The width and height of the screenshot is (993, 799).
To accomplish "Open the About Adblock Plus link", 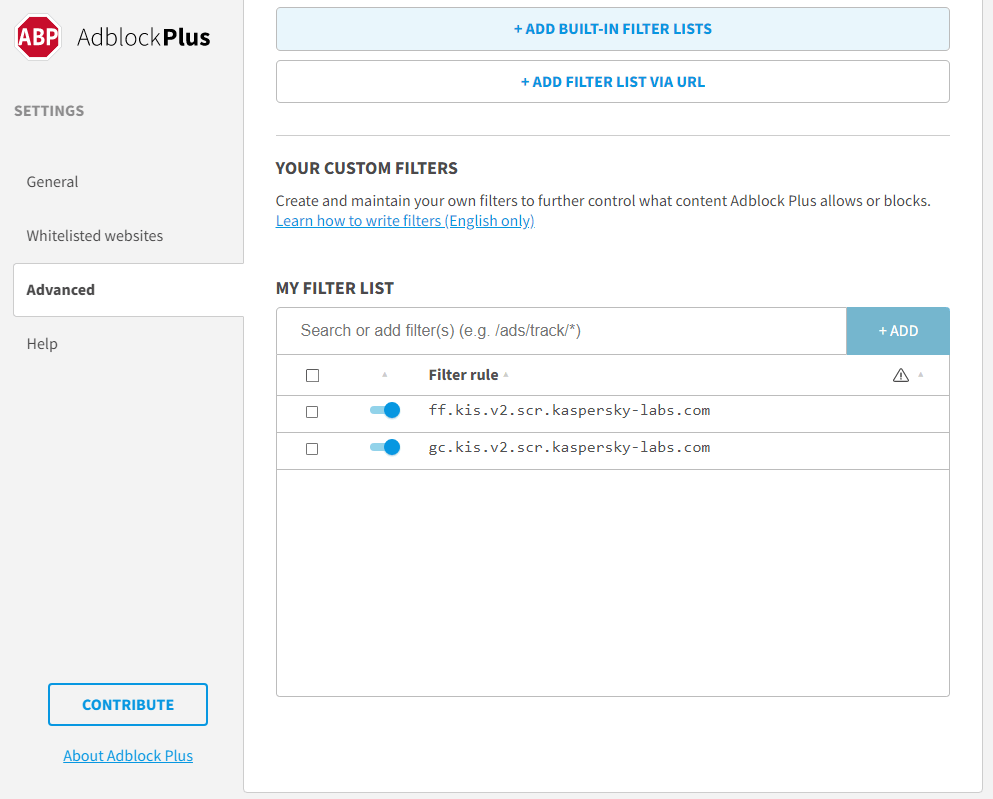I will pos(128,756).
